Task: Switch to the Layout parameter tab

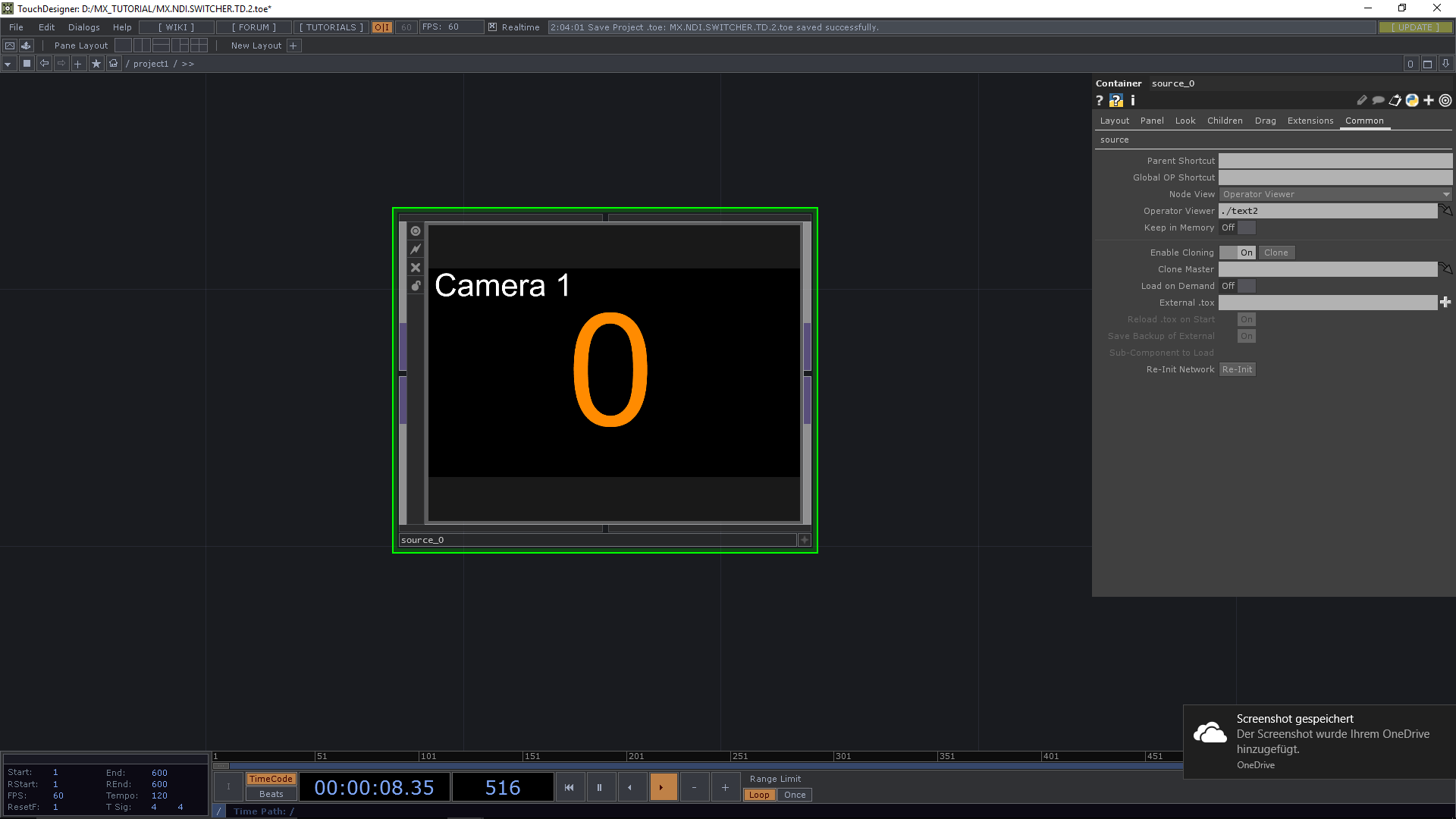Action: 1114,121
